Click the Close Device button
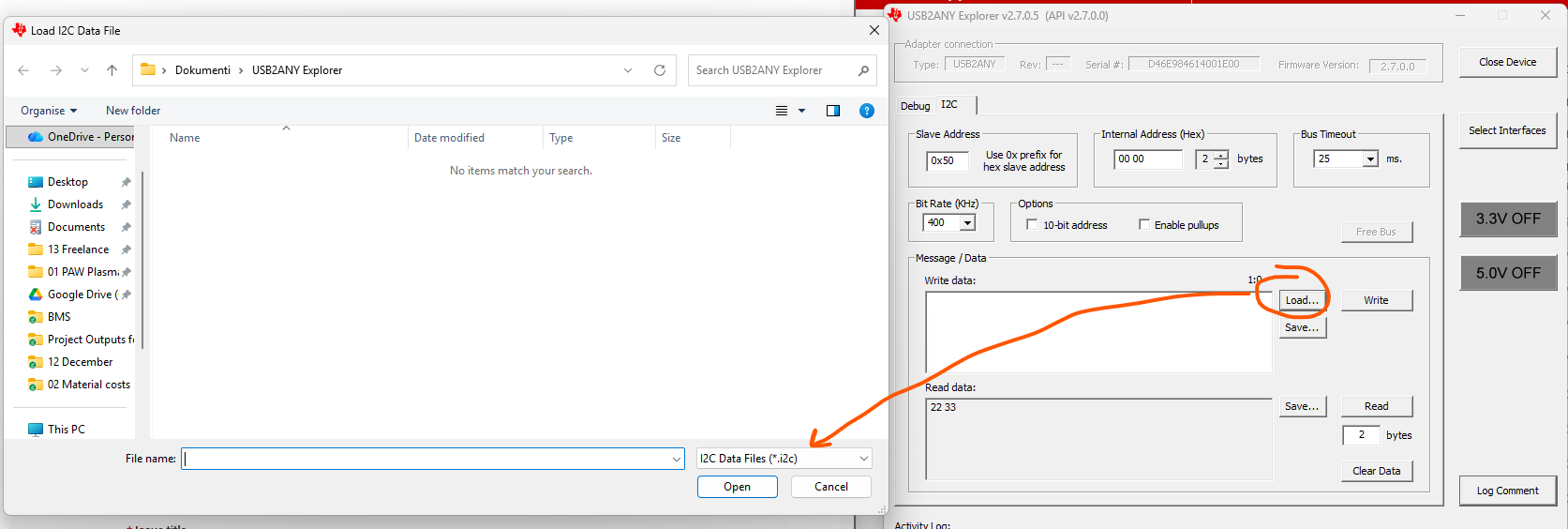The width and height of the screenshot is (1568, 529). click(x=1507, y=62)
